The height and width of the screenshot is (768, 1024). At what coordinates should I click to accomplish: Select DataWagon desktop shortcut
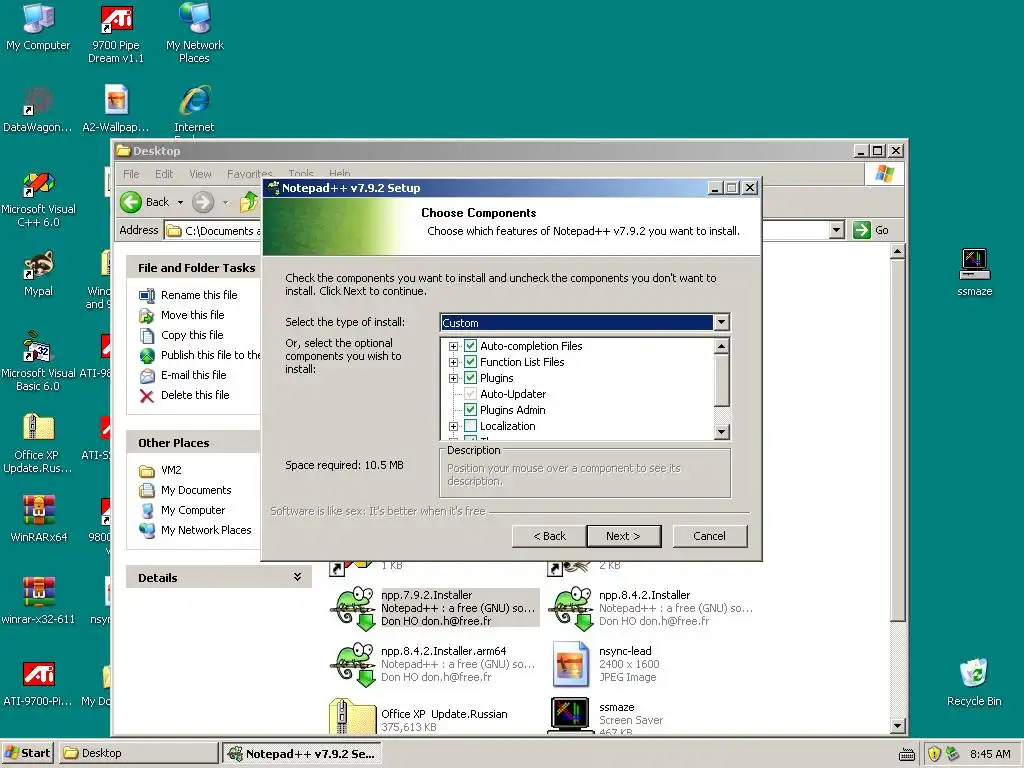point(37,108)
